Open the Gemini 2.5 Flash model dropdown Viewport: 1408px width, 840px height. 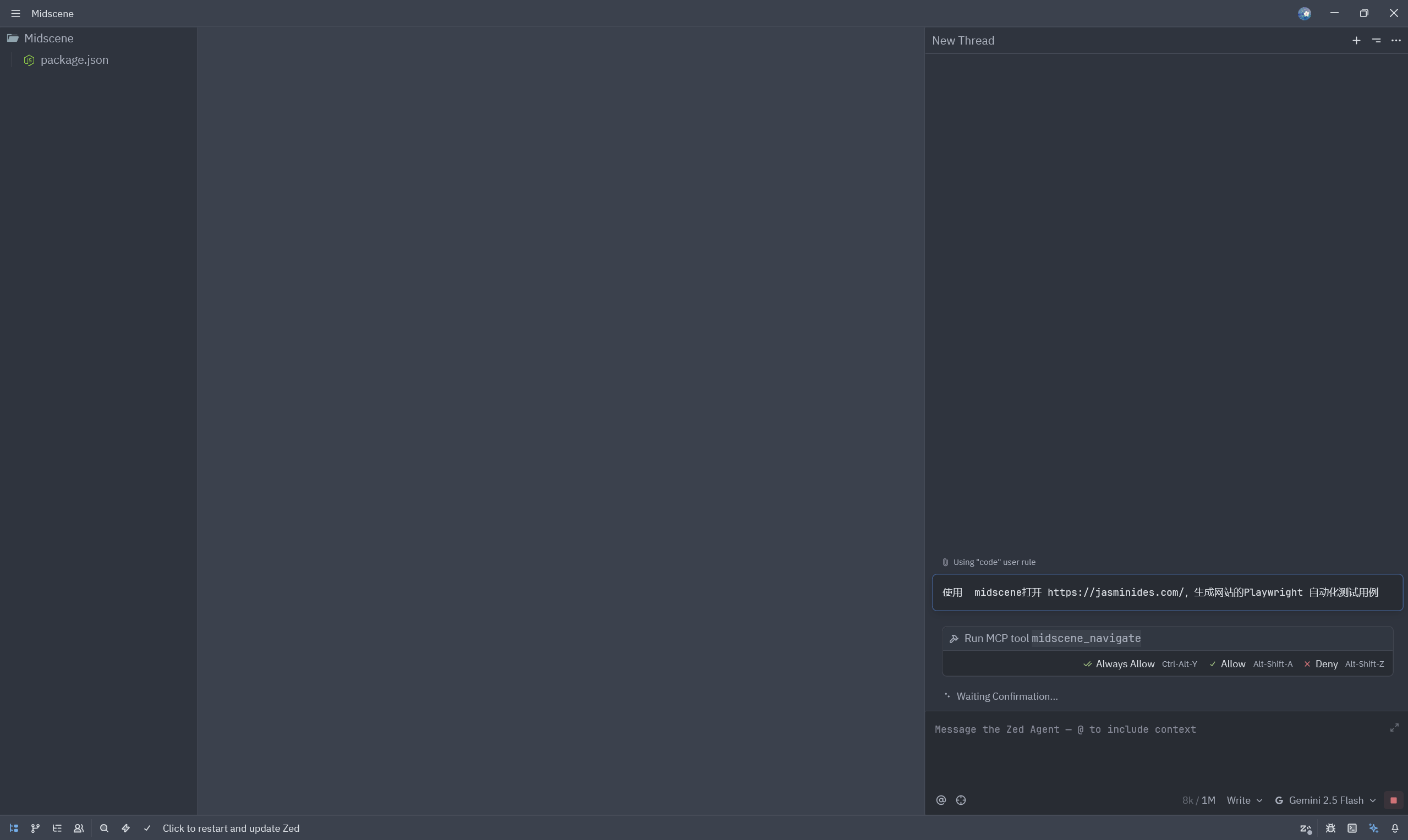click(x=1325, y=800)
